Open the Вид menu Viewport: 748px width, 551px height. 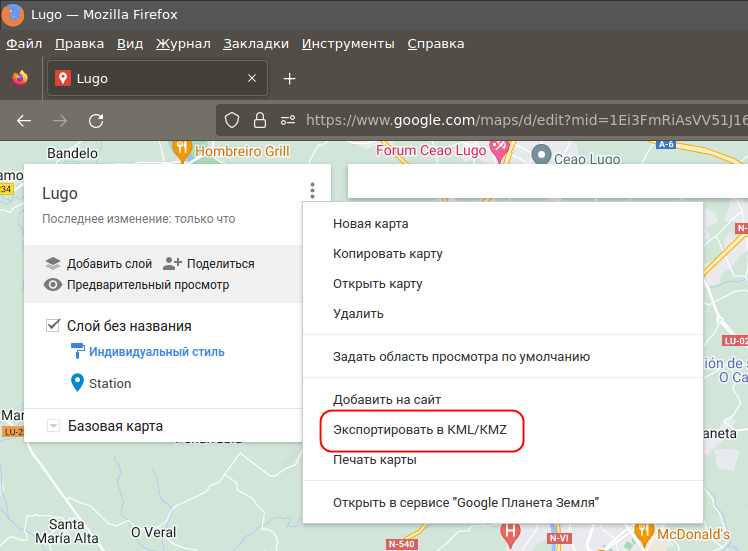130,44
